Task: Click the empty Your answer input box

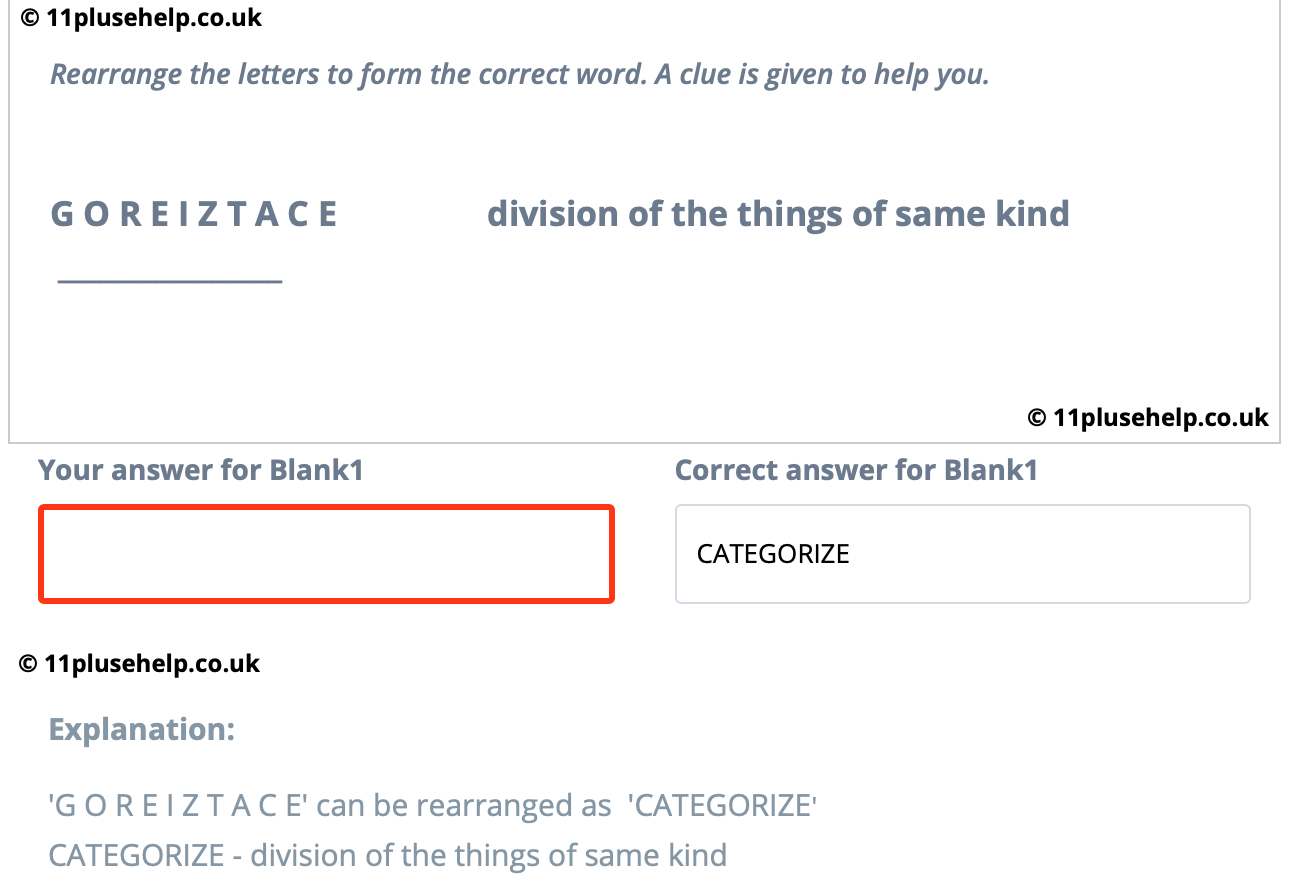Action: click(x=326, y=554)
